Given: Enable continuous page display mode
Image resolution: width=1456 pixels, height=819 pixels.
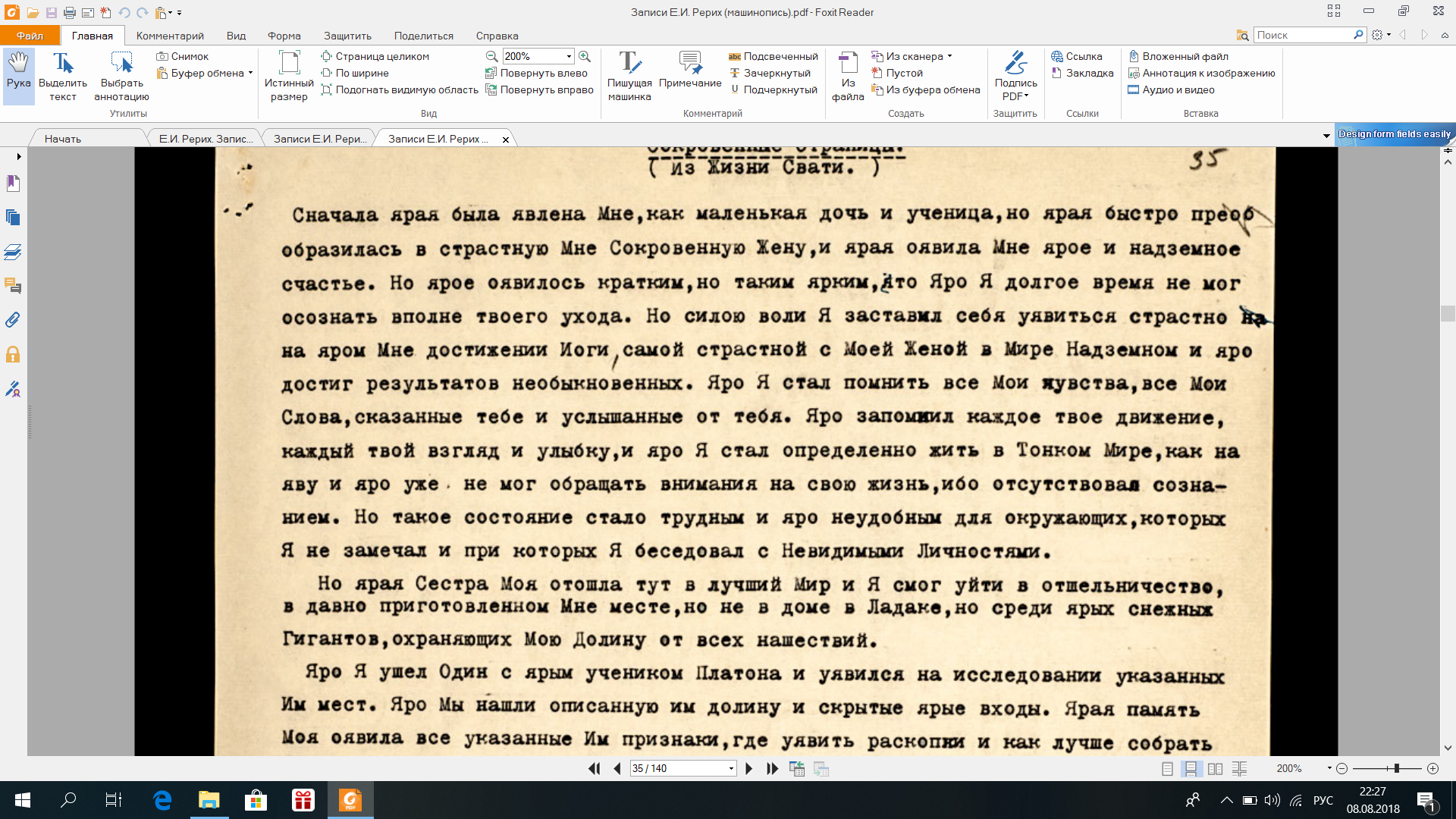Looking at the screenshot, I should pyautogui.click(x=1191, y=768).
